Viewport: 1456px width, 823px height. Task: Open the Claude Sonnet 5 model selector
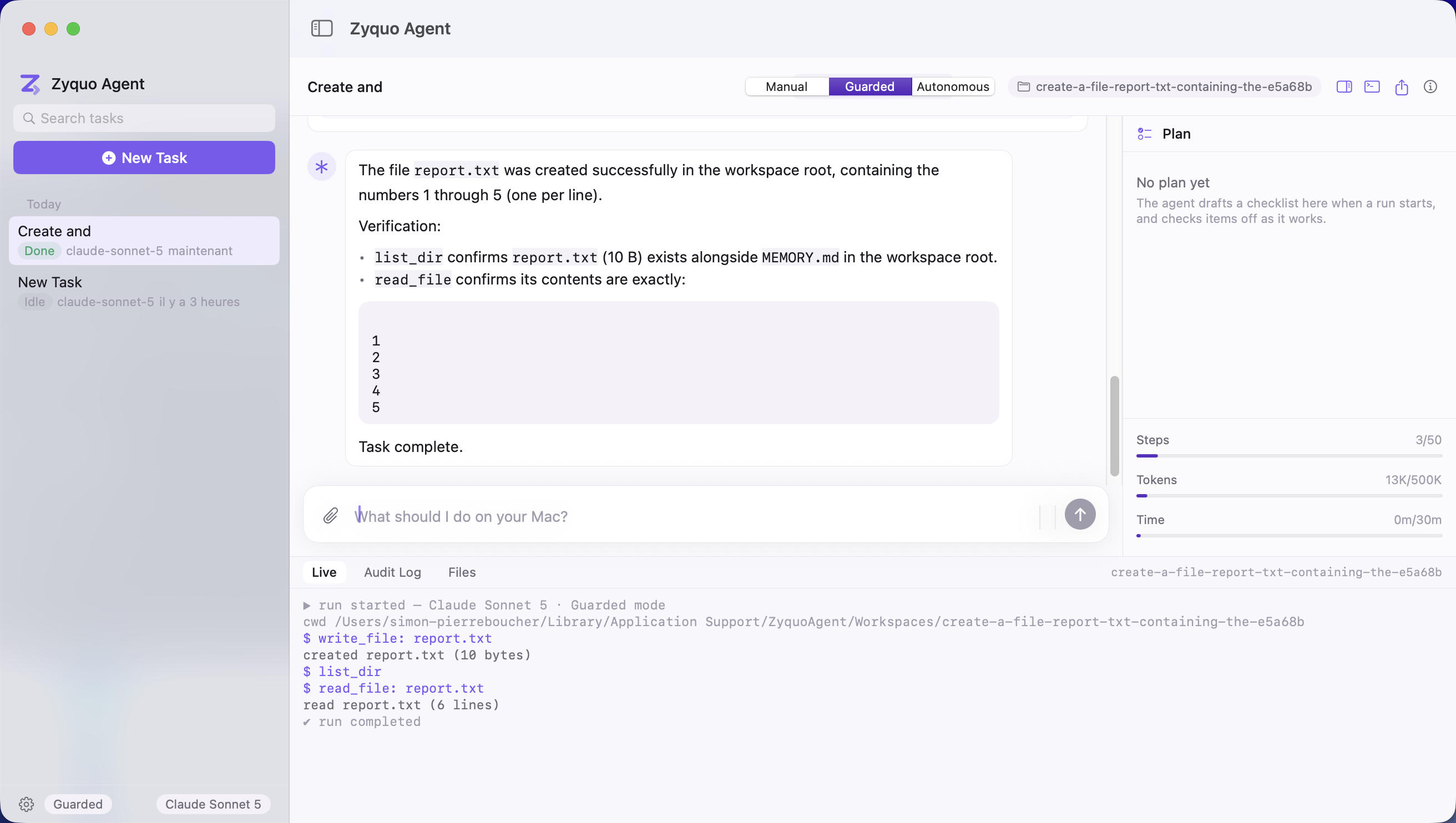[x=213, y=804]
